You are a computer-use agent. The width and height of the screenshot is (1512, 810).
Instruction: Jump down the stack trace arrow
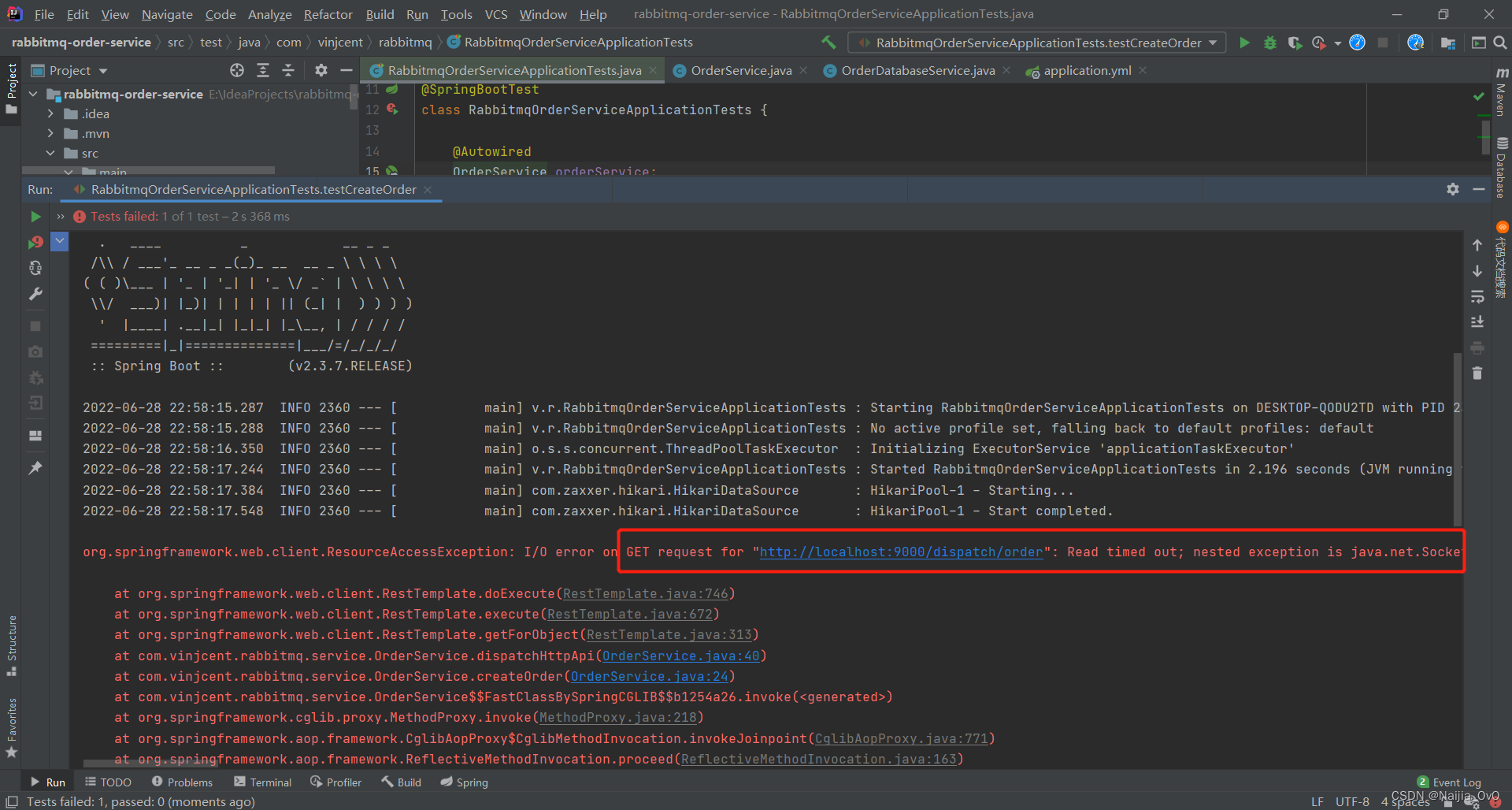pos(1477,271)
